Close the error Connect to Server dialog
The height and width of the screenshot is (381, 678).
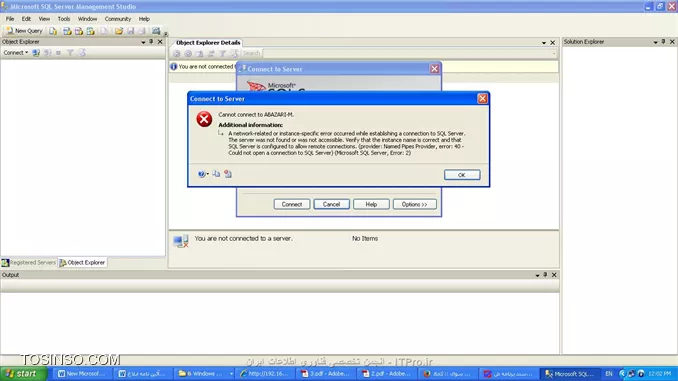click(483, 99)
